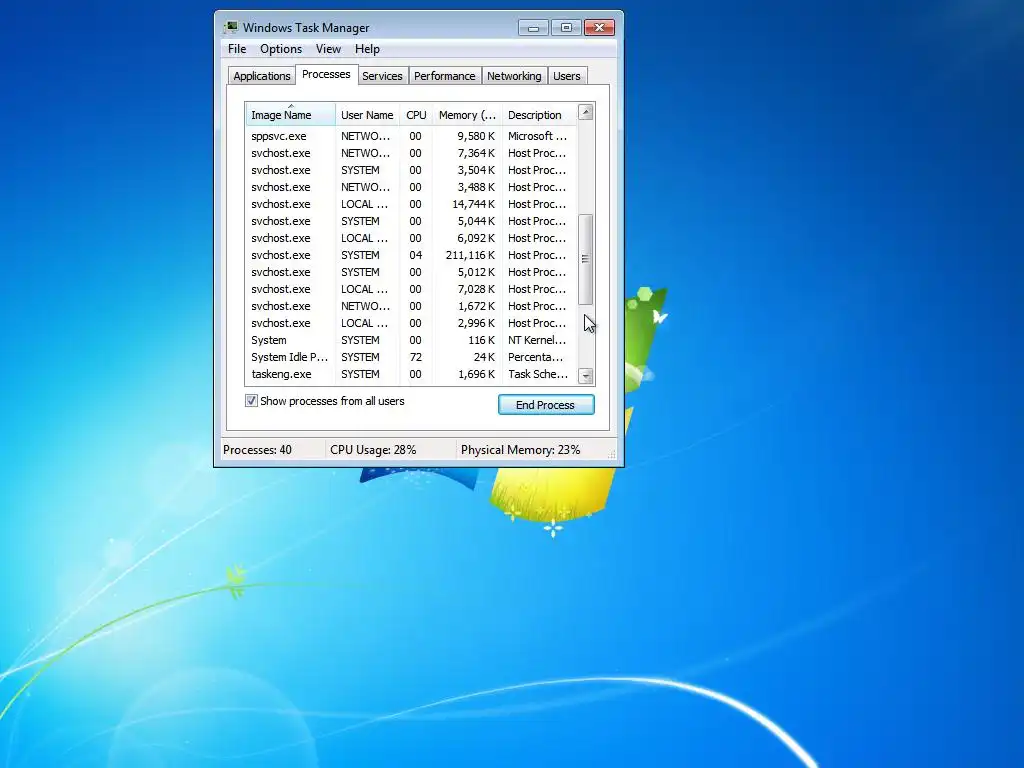Click the Task Sche... description cell
The image size is (1024, 768).
pos(538,374)
